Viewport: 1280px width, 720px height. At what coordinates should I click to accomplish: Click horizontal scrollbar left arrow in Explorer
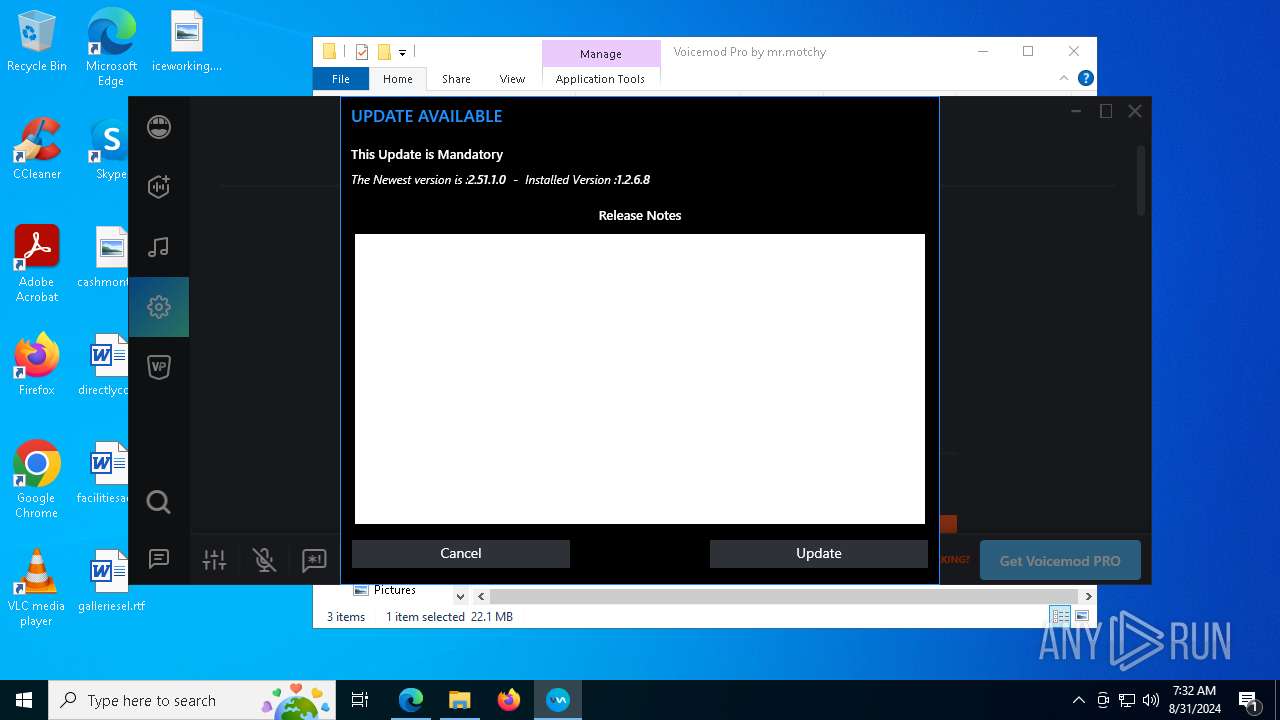pos(481,596)
